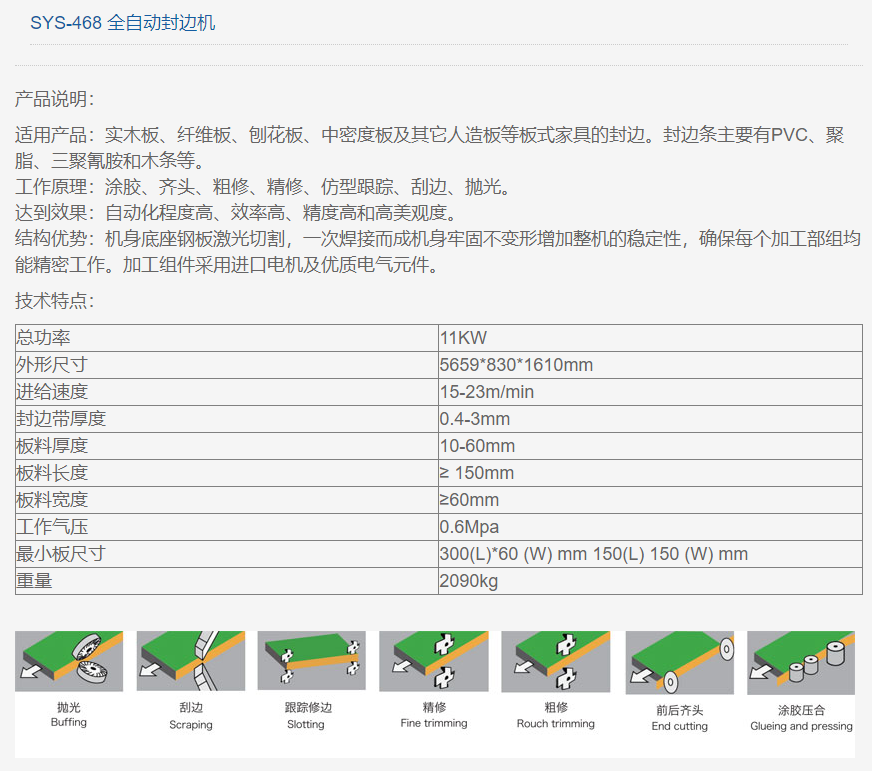Image resolution: width=872 pixels, height=771 pixels.
Task: Open the 刮边 Scraping process image
Action: pos(191,661)
